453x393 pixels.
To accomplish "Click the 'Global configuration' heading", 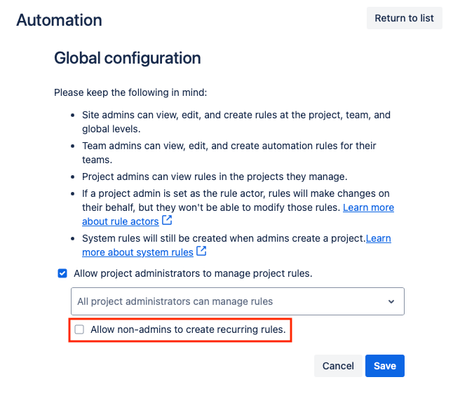I will (x=127, y=58).
